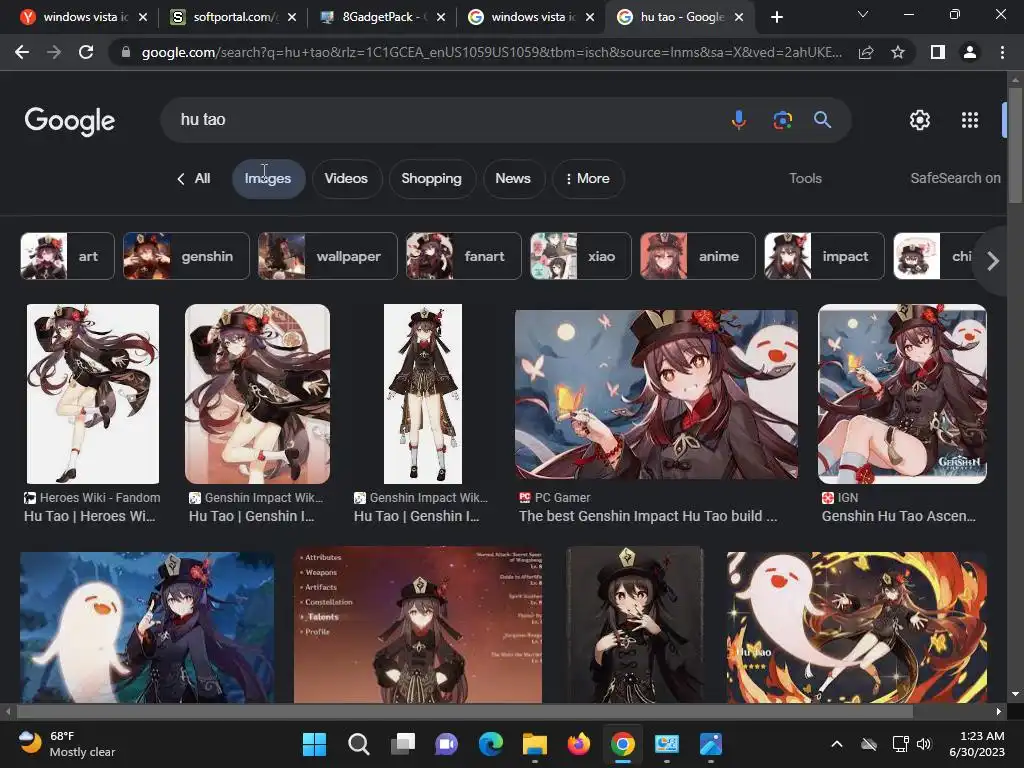This screenshot has width=1024, height=768.
Task: Go back to previous page
Action: (22, 52)
